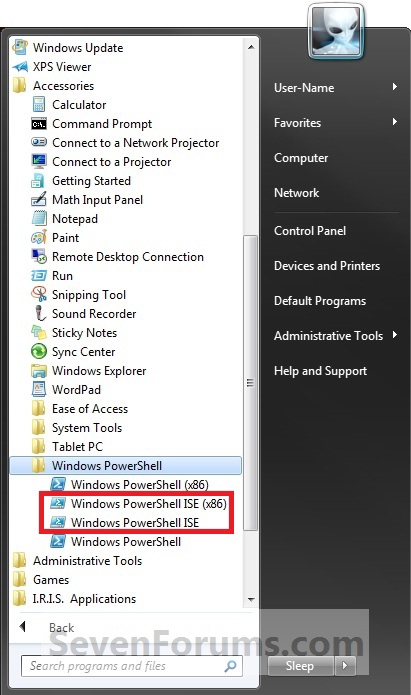Open Control Panel from right pane
Viewport: 411px width, 695px height.
coord(310,231)
